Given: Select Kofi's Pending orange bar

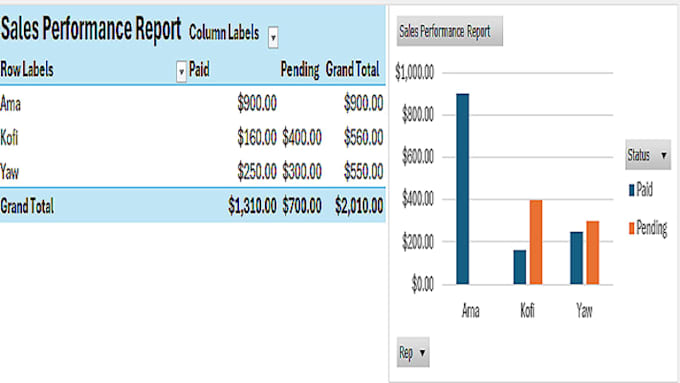Looking at the screenshot, I should (536, 242).
